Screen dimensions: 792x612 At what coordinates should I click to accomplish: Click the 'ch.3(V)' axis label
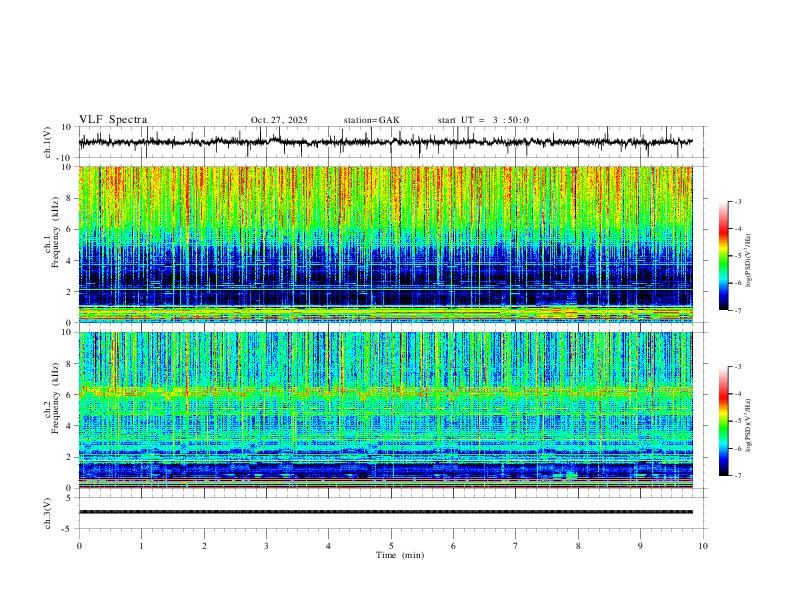tap(47, 513)
